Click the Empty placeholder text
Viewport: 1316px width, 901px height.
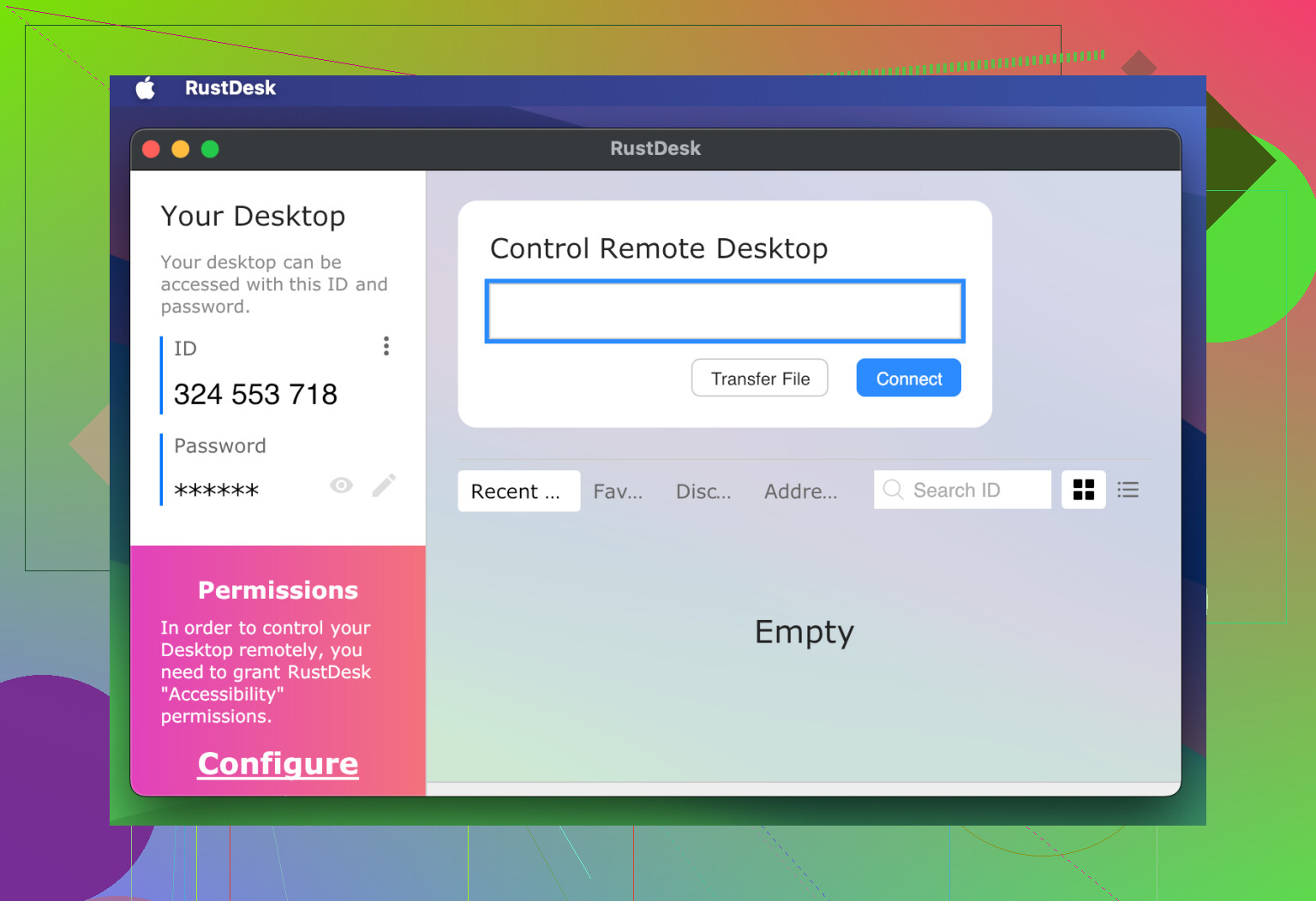tap(805, 633)
